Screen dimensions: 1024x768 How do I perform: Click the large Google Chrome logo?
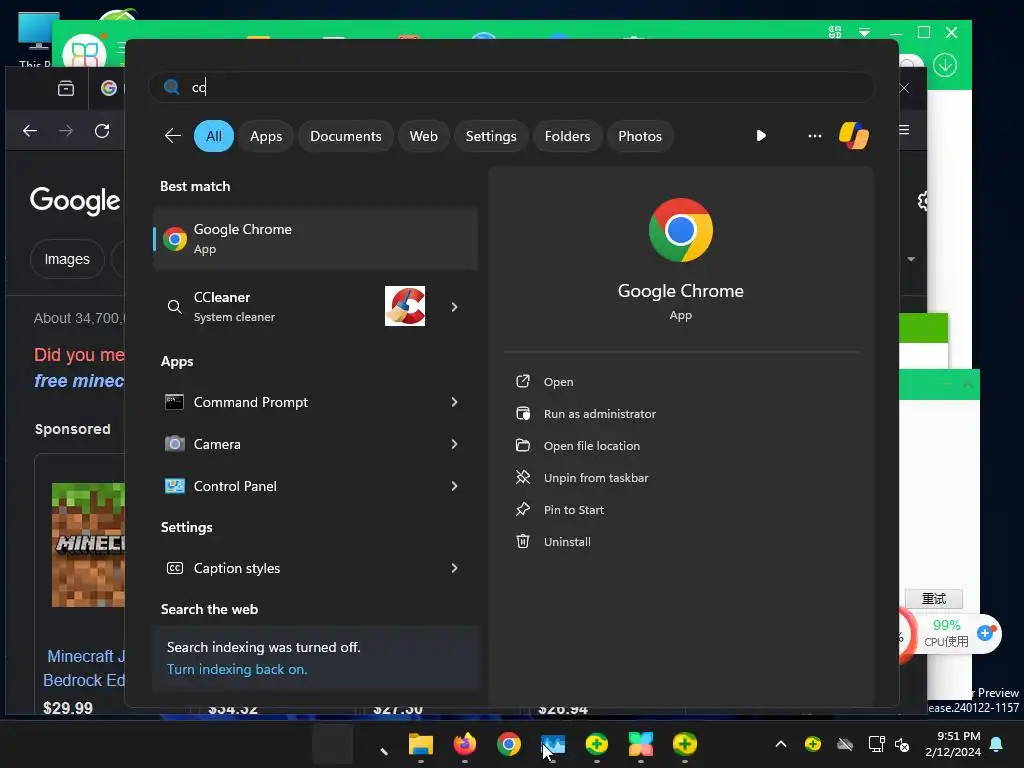click(680, 230)
